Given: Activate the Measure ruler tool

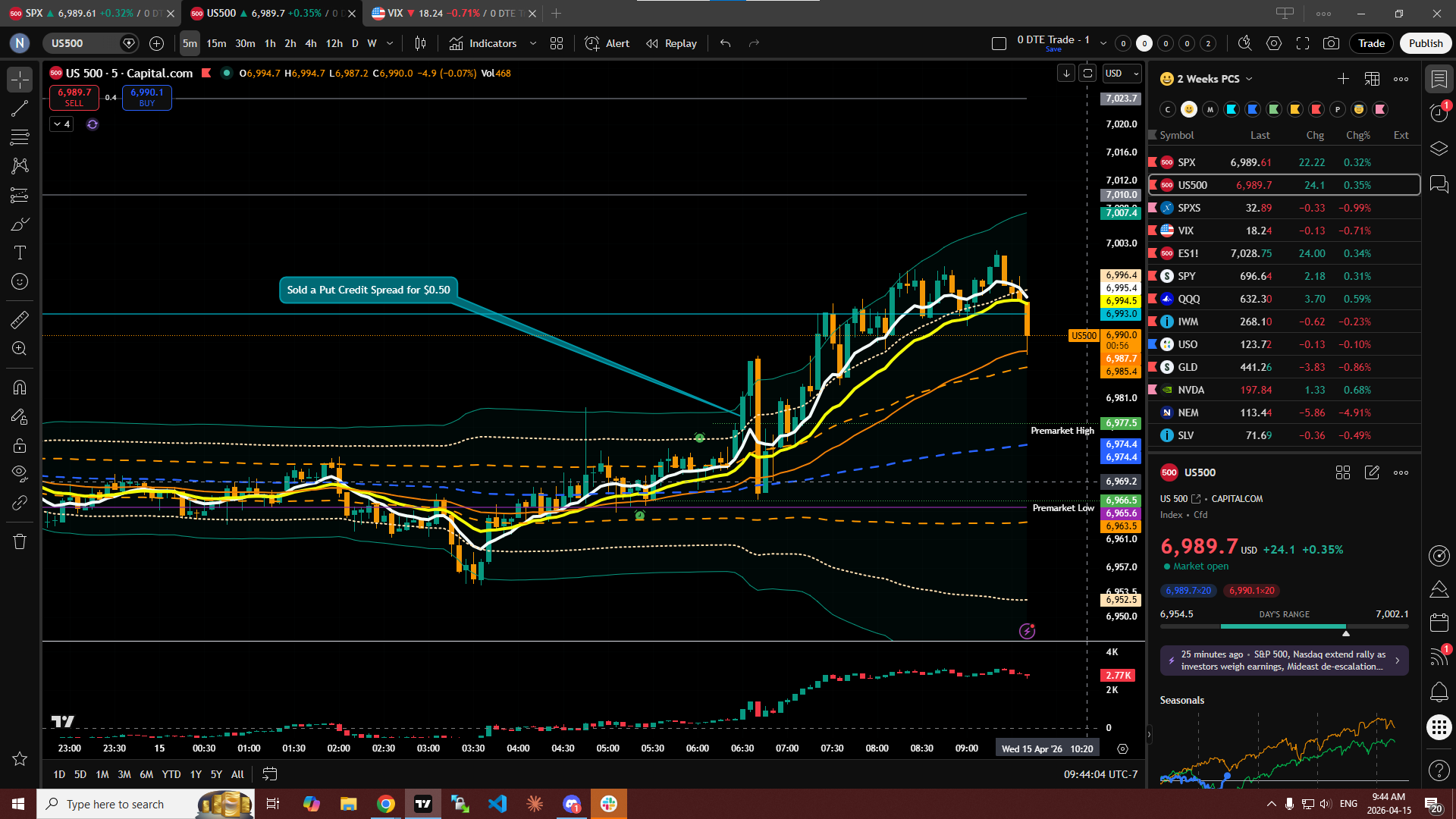Looking at the screenshot, I should tap(20, 320).
